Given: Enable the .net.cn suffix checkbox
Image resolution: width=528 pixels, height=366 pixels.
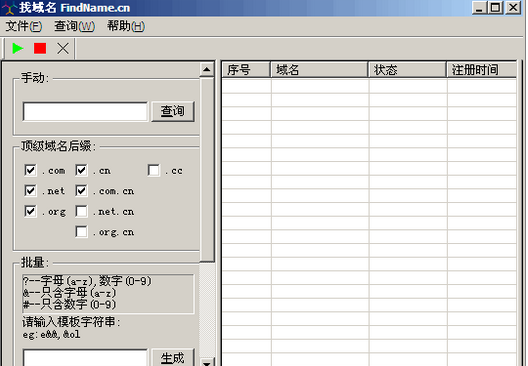Looking at the screenshot, I should pyautogui.click(x=81, y=211).
